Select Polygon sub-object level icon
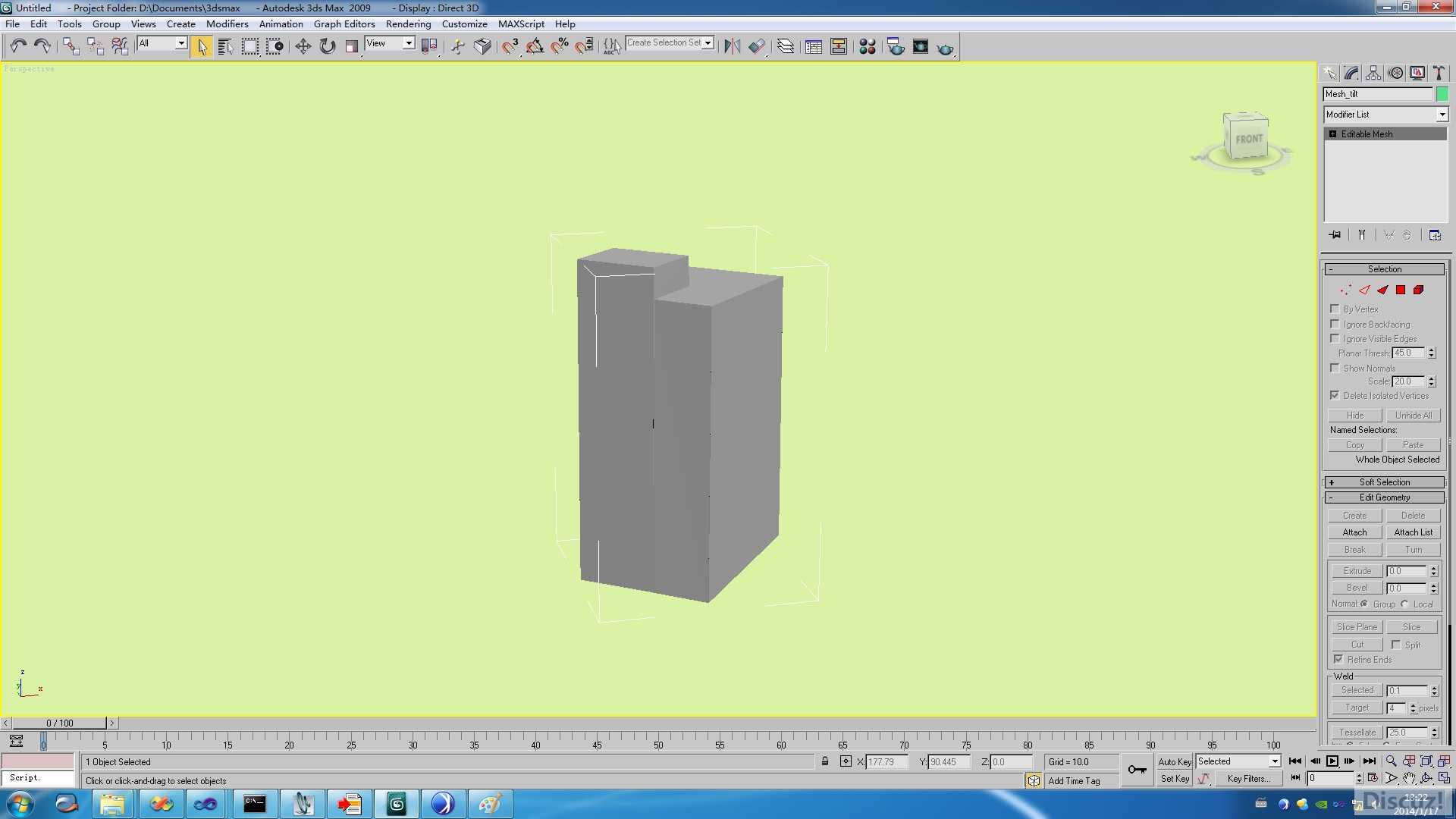The image size is (1456, 819). point(1401,290)
